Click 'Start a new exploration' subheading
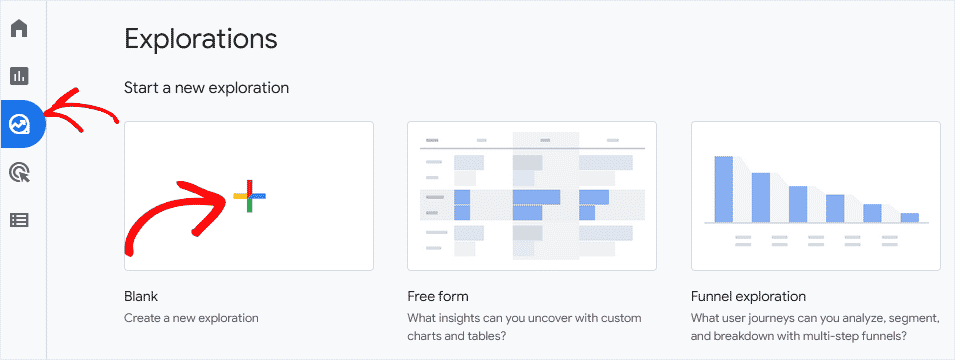The width and height of the screenshot is (955, 360). (206, 88)
